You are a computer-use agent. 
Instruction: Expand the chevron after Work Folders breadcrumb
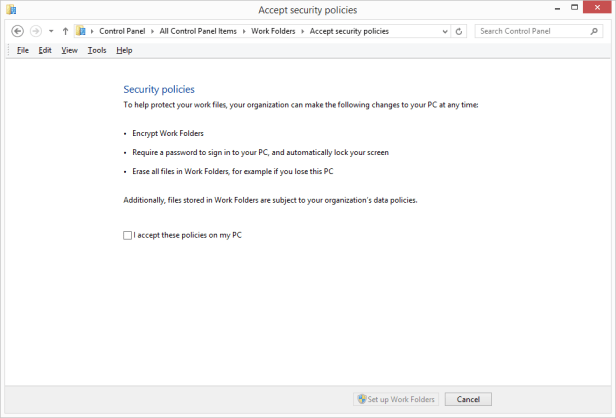[x=303, y=31]
